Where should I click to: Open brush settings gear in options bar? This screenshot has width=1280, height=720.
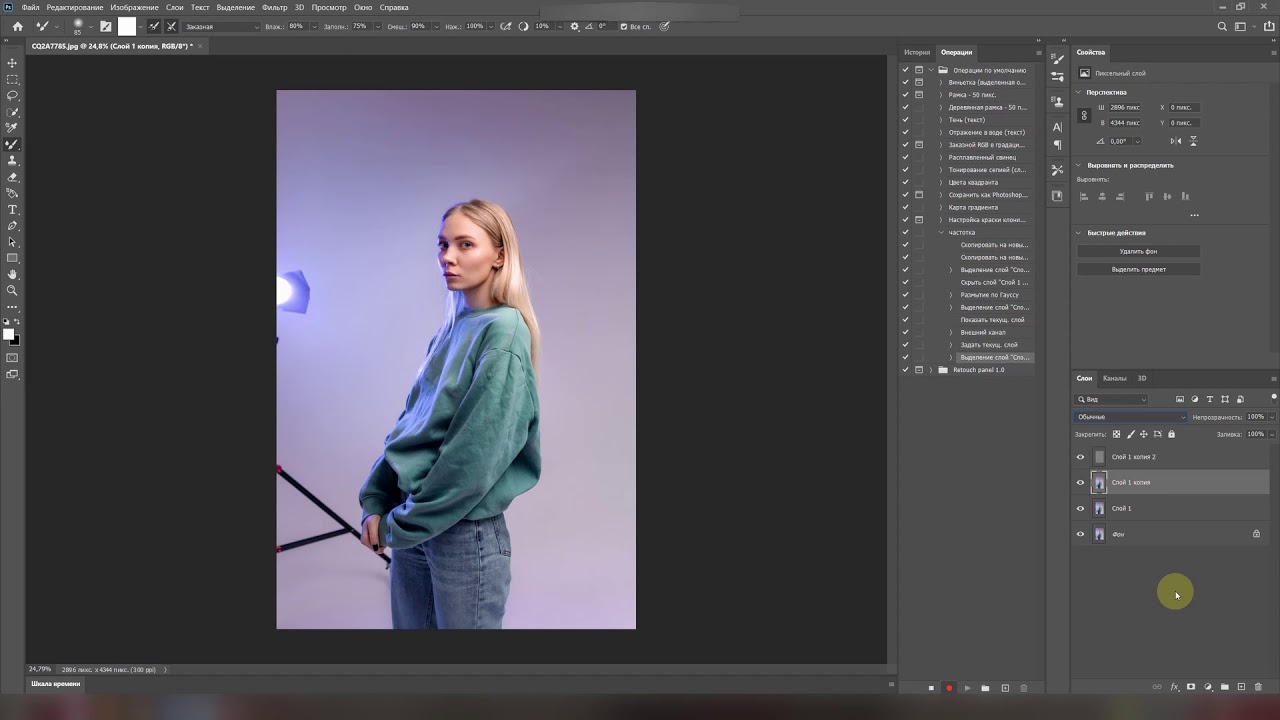tap(574, 26)
